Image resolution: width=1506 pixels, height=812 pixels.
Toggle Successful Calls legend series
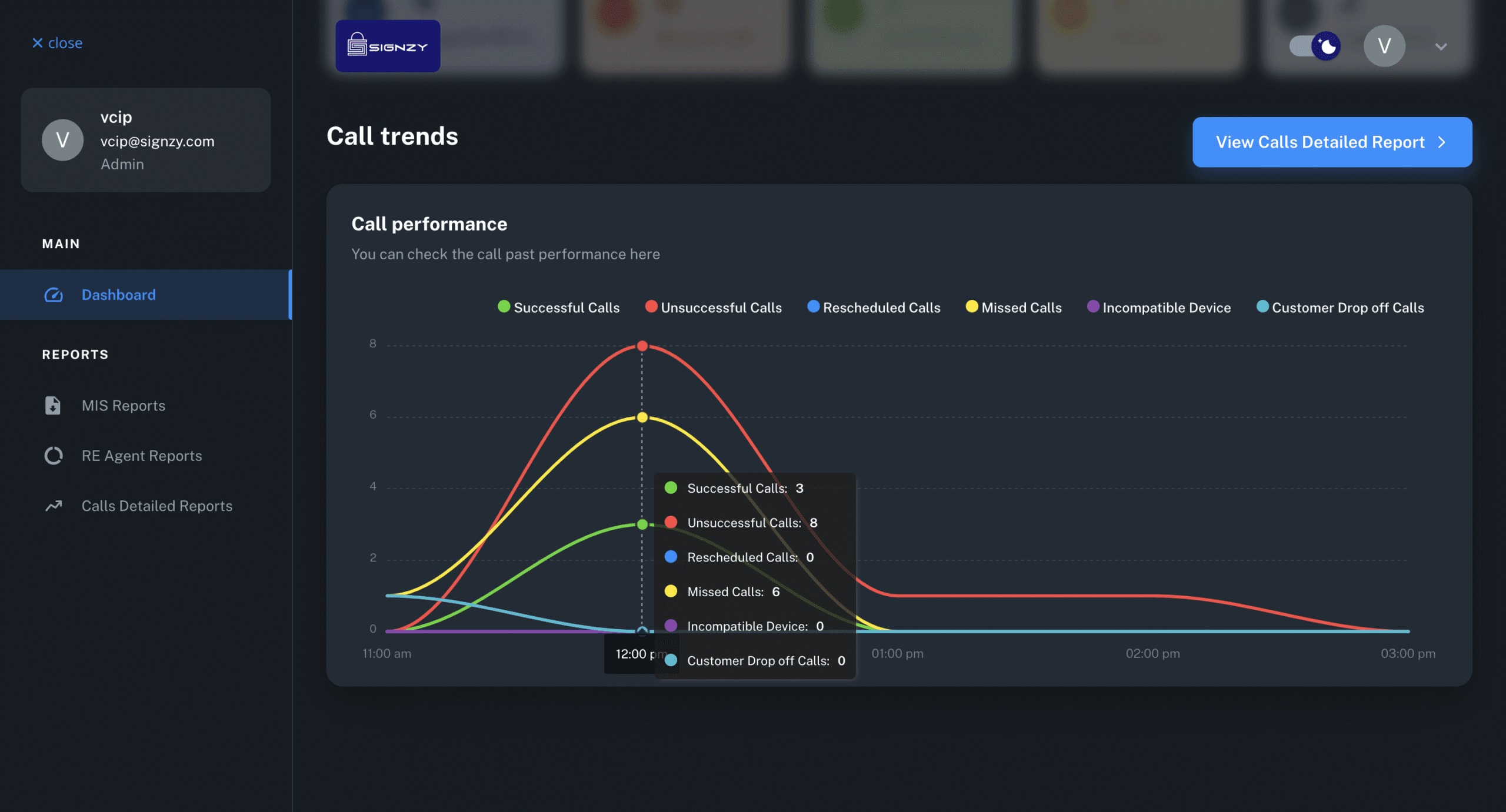pyautogui.click(x=559, y=308)
